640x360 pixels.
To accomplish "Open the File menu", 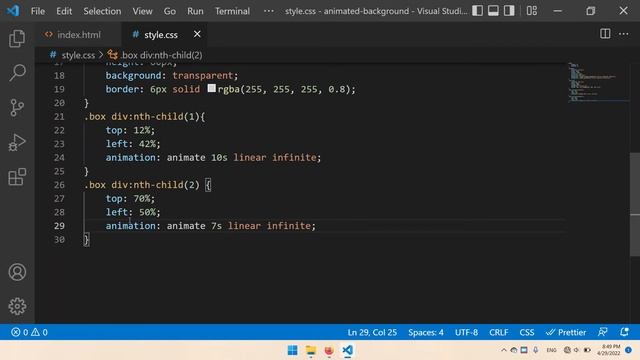I will pyautogui.click(x=38, y=11).
